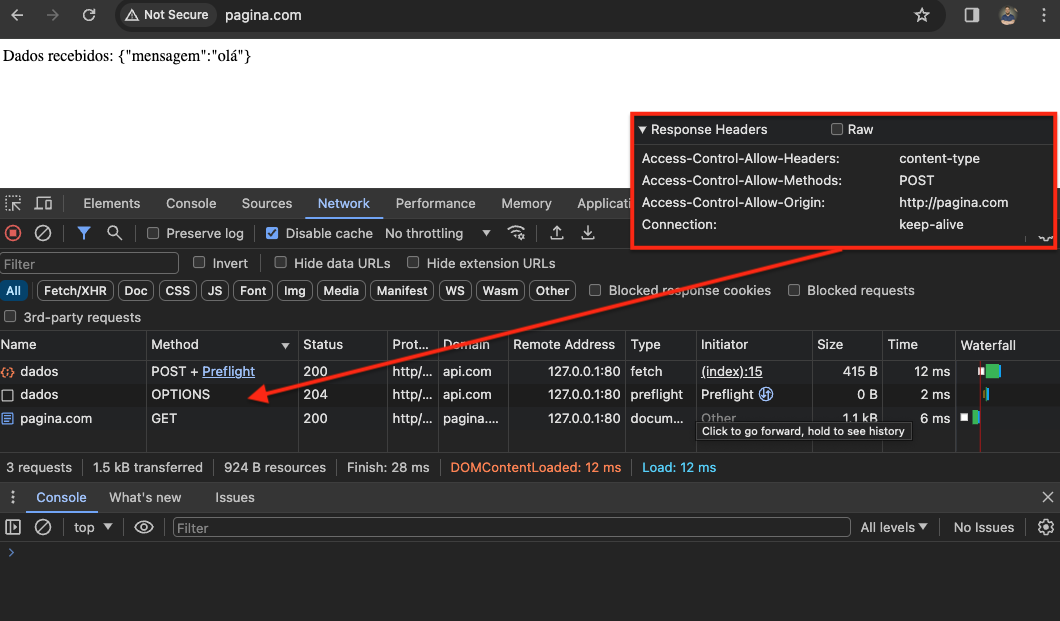Viewport: 1060px width, 621px height.
Task: Click the Not Secure warning badge
Action: pyautogui.click(x=167, y=15)
